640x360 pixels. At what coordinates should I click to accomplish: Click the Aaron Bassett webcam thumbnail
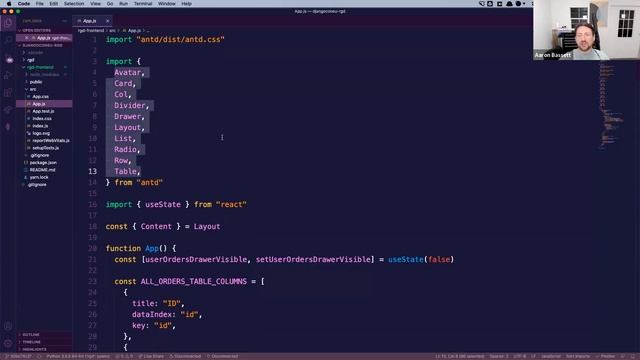point(587,30)
